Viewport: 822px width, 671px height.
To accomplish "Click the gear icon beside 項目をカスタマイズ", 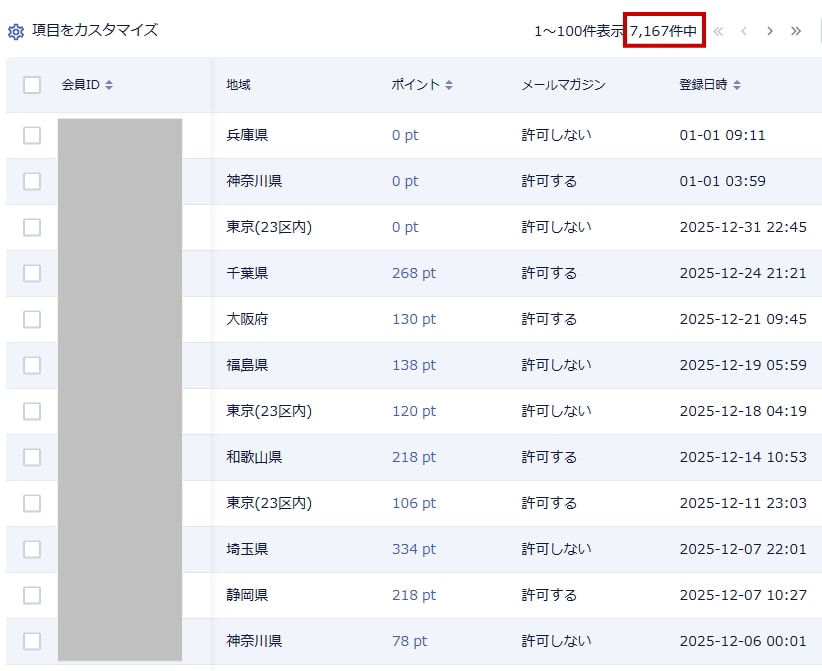I will pyautogui.click(x=16, y=31).
